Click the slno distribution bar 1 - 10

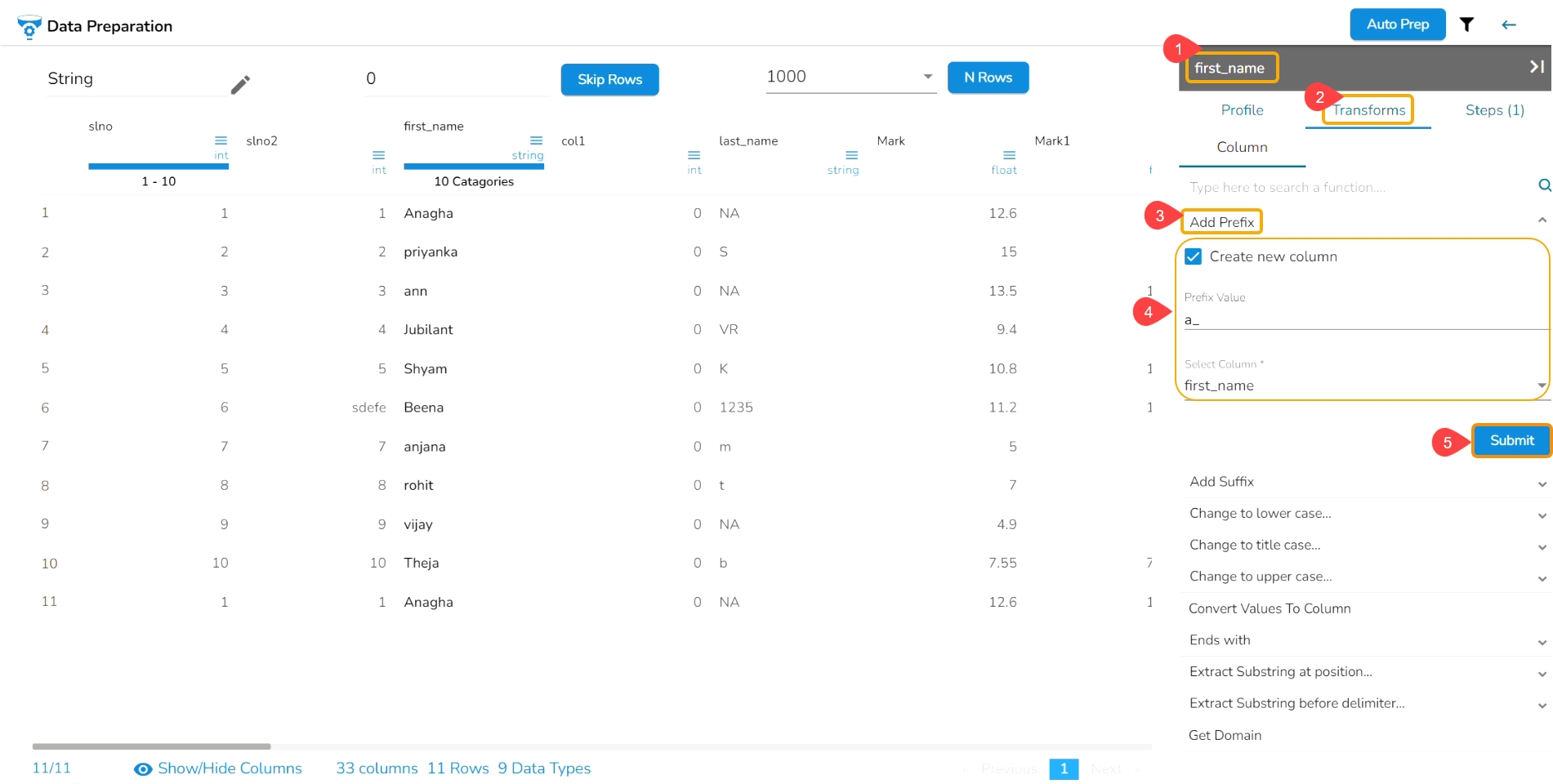(x=158, y=167)
